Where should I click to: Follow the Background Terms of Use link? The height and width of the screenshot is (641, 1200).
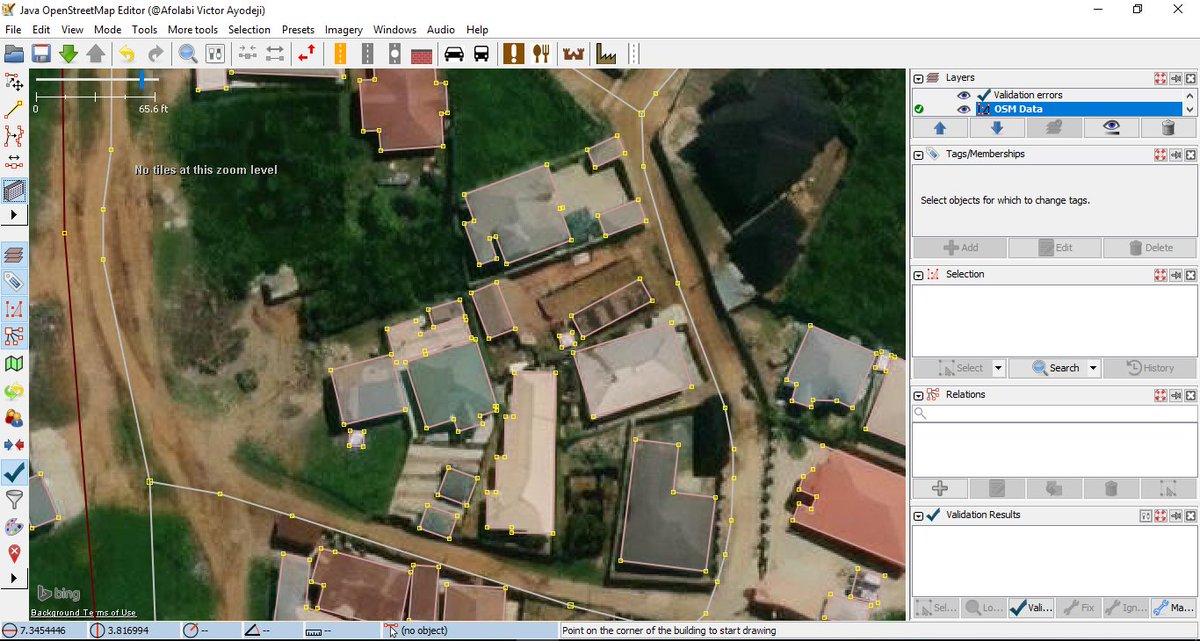tap(84, 612)
